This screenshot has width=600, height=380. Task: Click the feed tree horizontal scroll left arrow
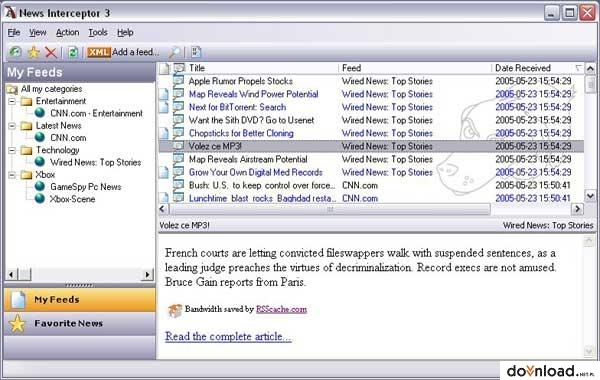pos(12,274)
